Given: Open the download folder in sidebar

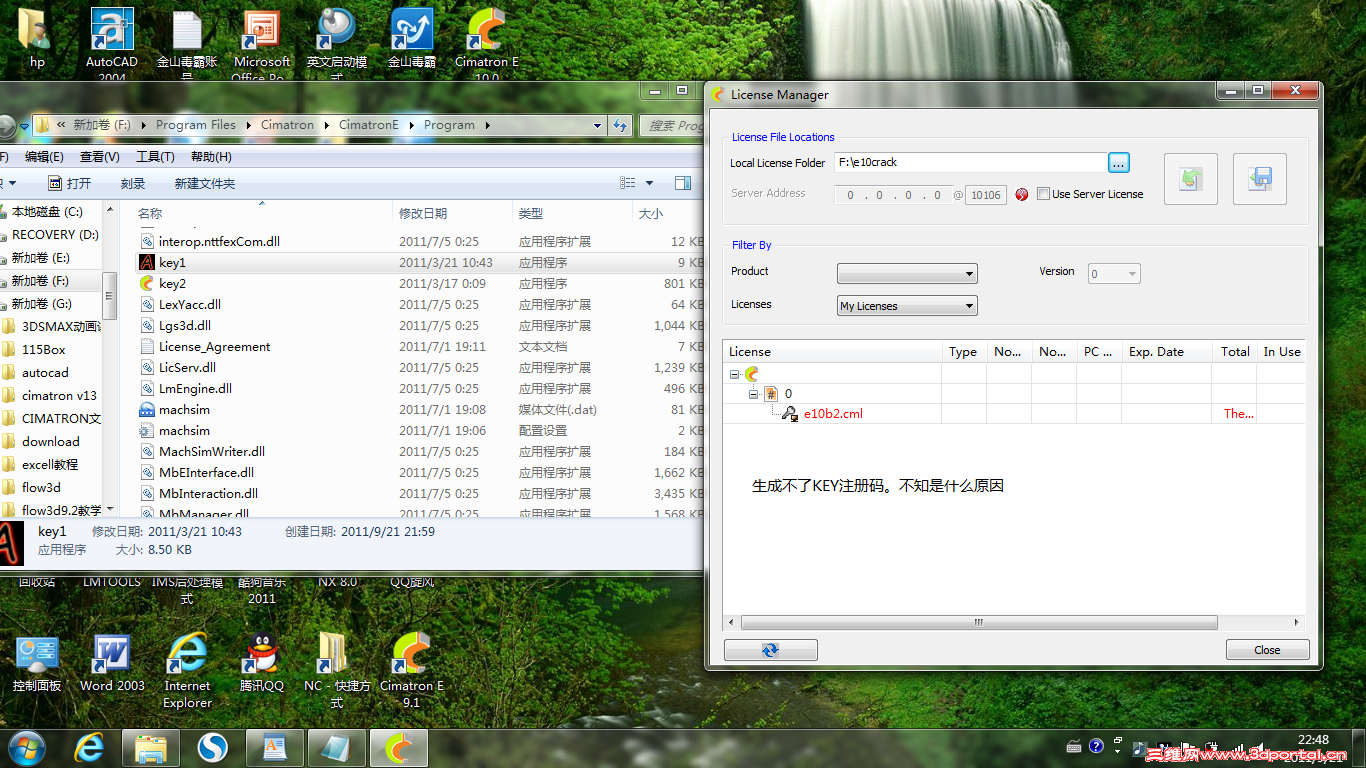Looking at the screenshot, I should click(50, 442).
